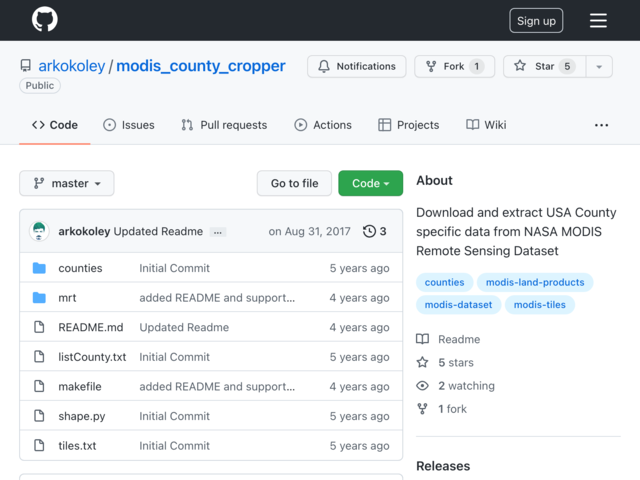This screenshot has width=640, height=480.
Task: Click the bell icon in Notifications
Action: pos(324,66)
